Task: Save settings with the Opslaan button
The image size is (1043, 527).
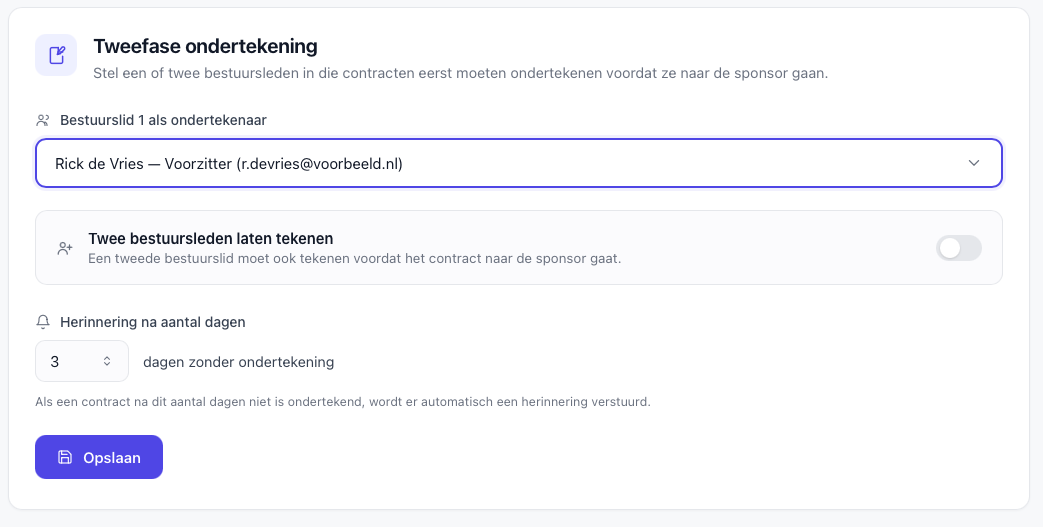Action: point(99,457)
